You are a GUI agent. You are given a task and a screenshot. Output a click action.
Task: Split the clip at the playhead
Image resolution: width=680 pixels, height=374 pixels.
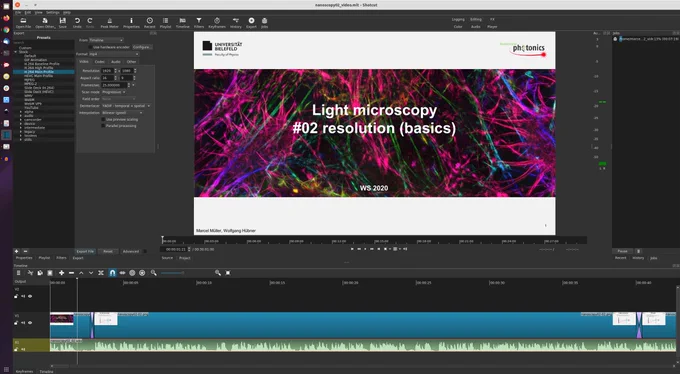click(101, 273)
